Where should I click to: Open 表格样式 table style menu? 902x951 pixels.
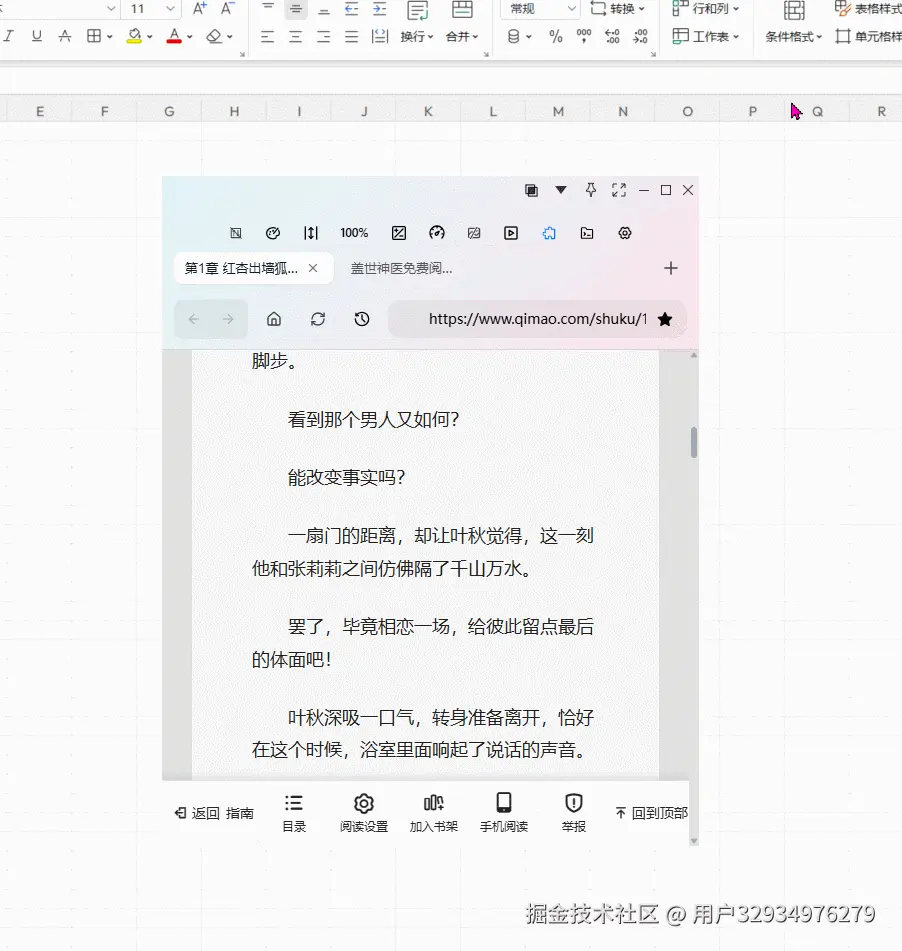click(x=868, y=8)
